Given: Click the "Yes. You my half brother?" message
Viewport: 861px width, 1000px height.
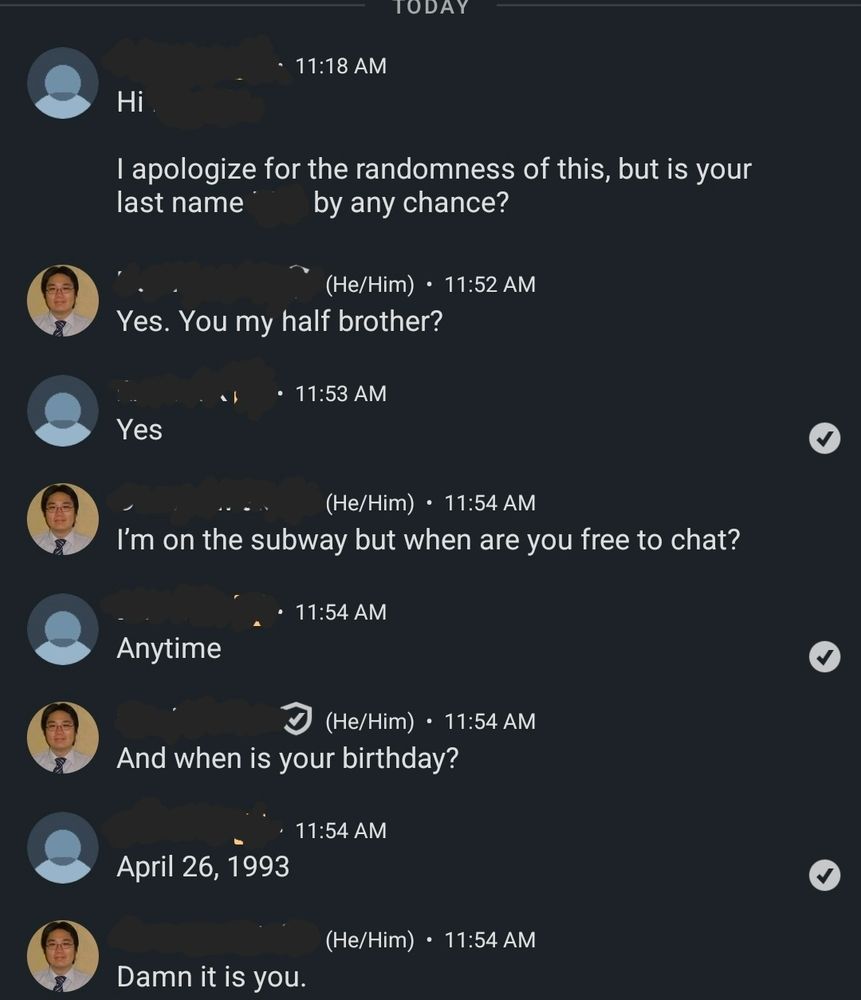Looking at the screenshot, I should [279, 322].
